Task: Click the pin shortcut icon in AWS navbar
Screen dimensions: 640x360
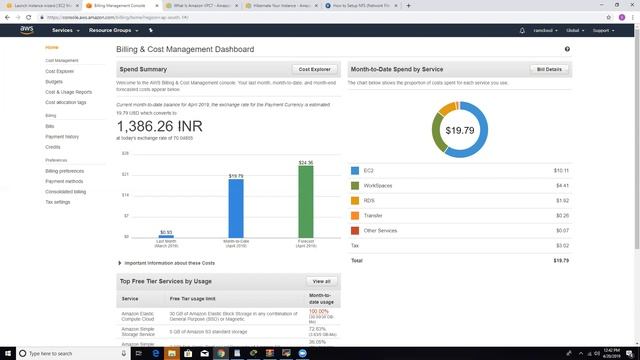Action: click(151, 30)
